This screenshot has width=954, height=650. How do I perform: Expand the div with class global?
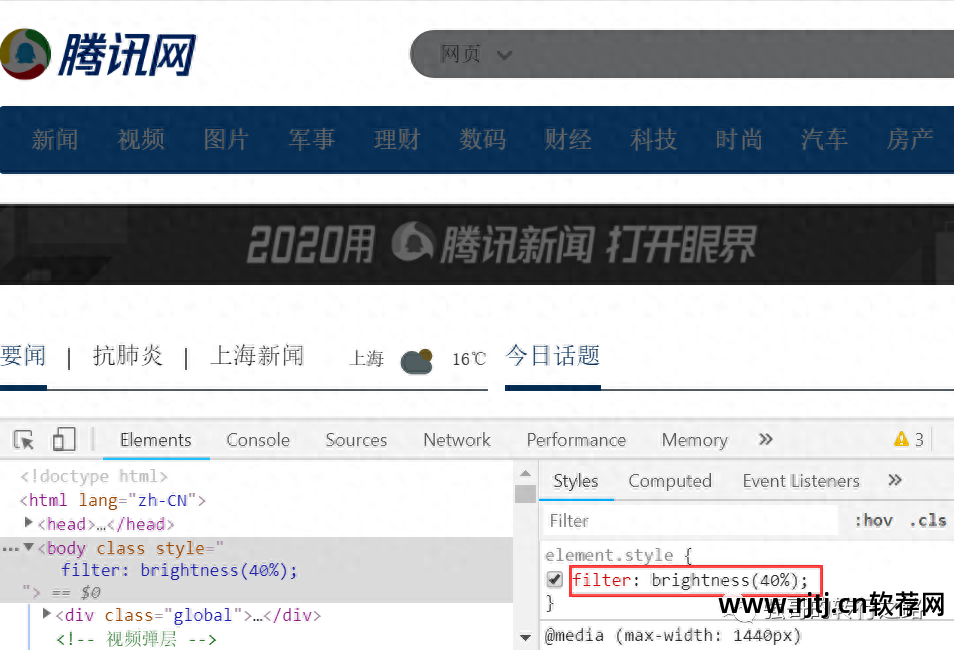point(46,614)
